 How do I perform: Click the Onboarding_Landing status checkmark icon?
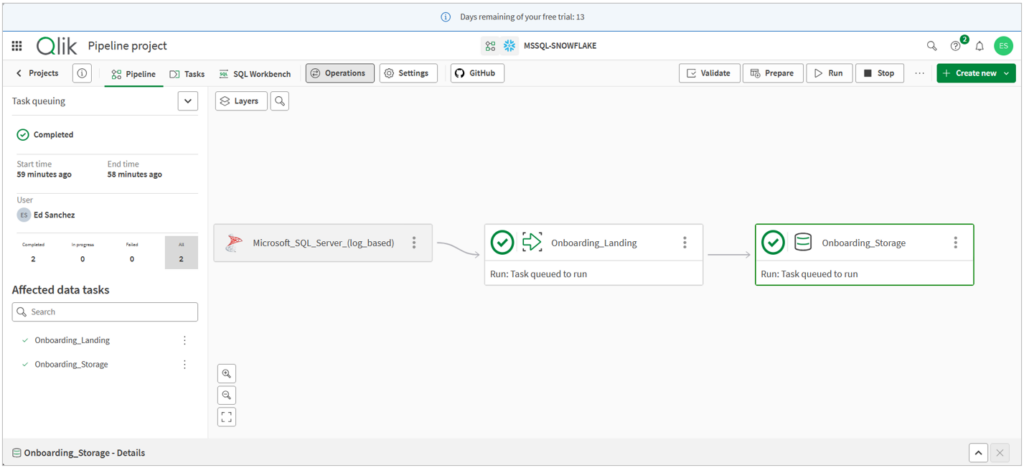[x=502, y=243]
